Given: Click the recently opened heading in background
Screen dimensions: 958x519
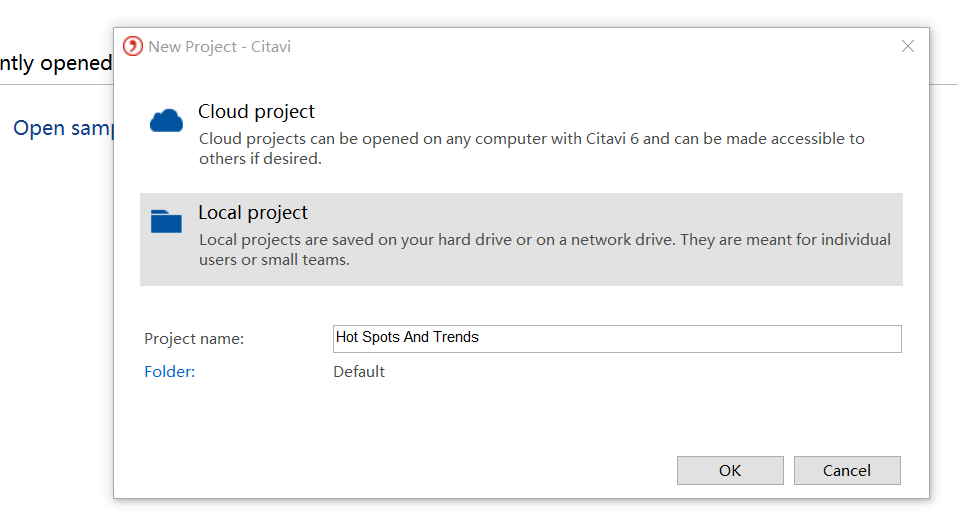Looking at the screenshot, I should 56,62.
